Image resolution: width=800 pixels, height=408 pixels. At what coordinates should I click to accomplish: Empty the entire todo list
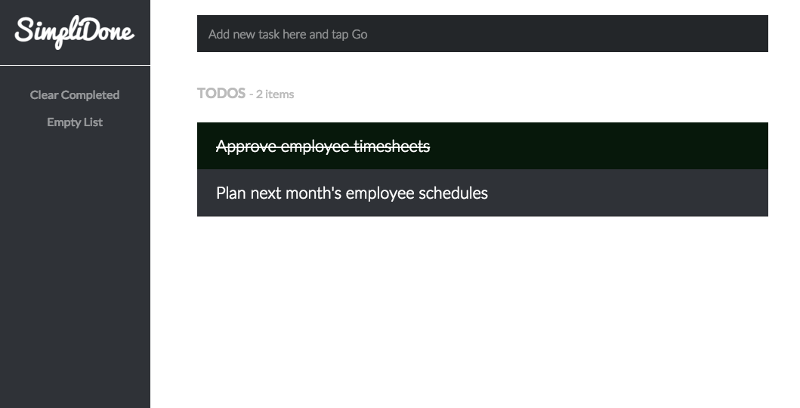point(74,122)
